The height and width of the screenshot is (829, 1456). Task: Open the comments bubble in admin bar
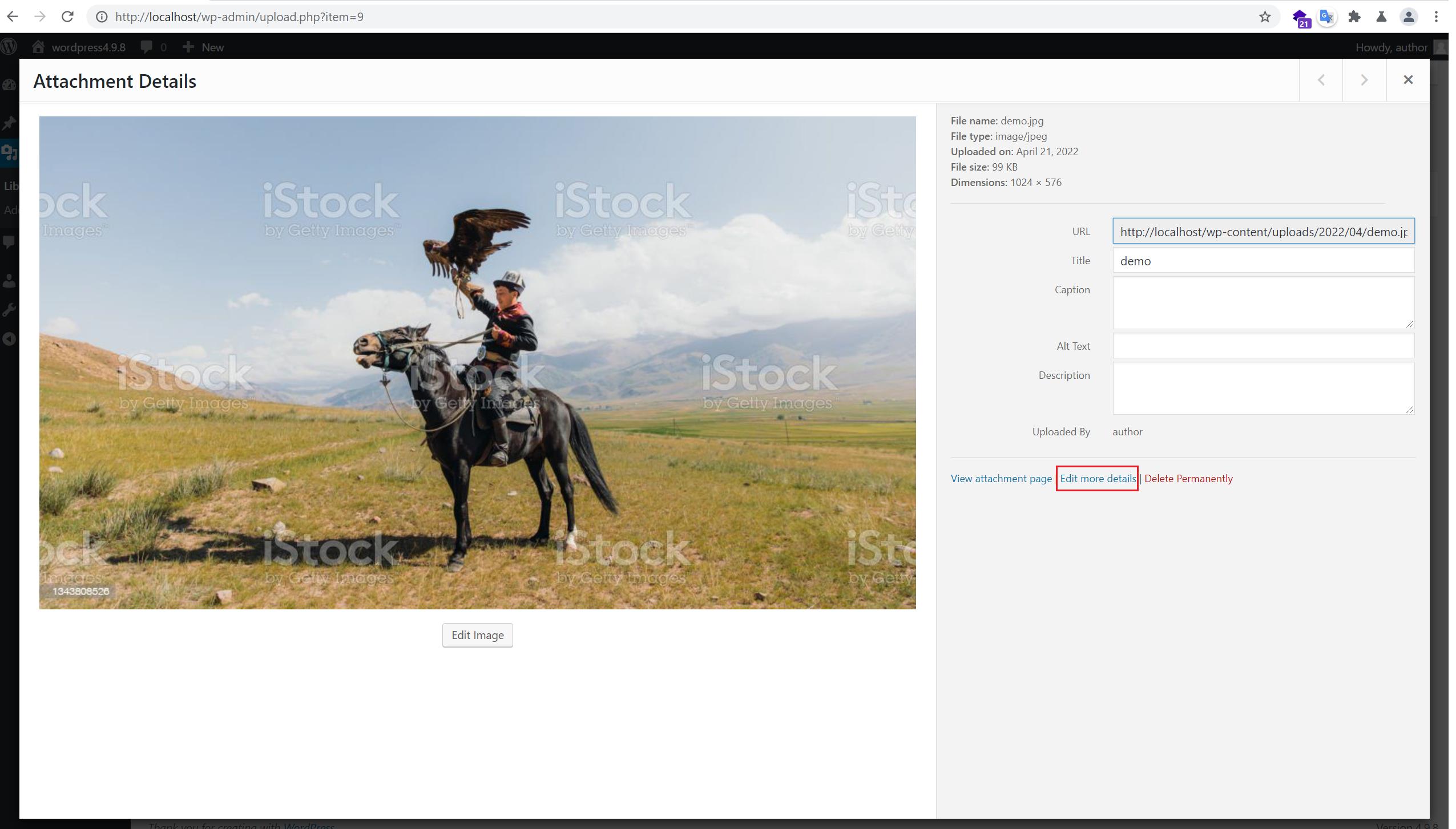(x=147, y=47)
